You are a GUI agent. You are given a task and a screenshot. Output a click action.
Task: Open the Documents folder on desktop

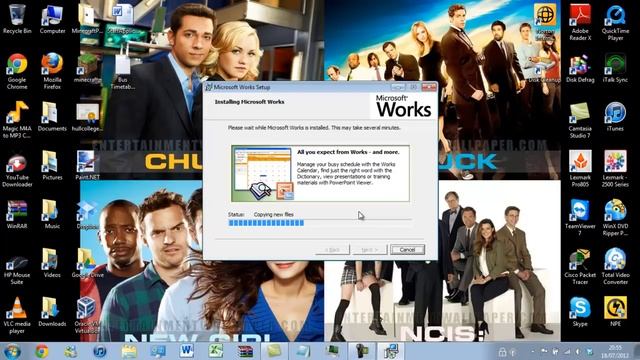[x=52, y=117]
